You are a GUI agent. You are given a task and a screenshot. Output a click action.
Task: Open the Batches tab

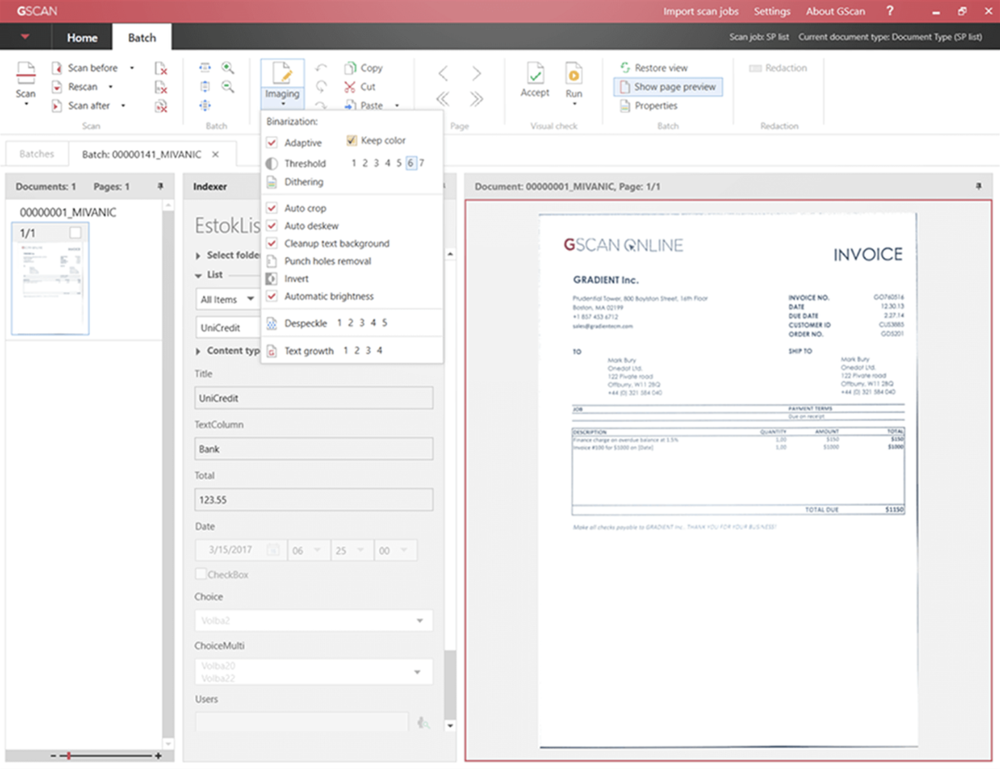pos(36,154)
